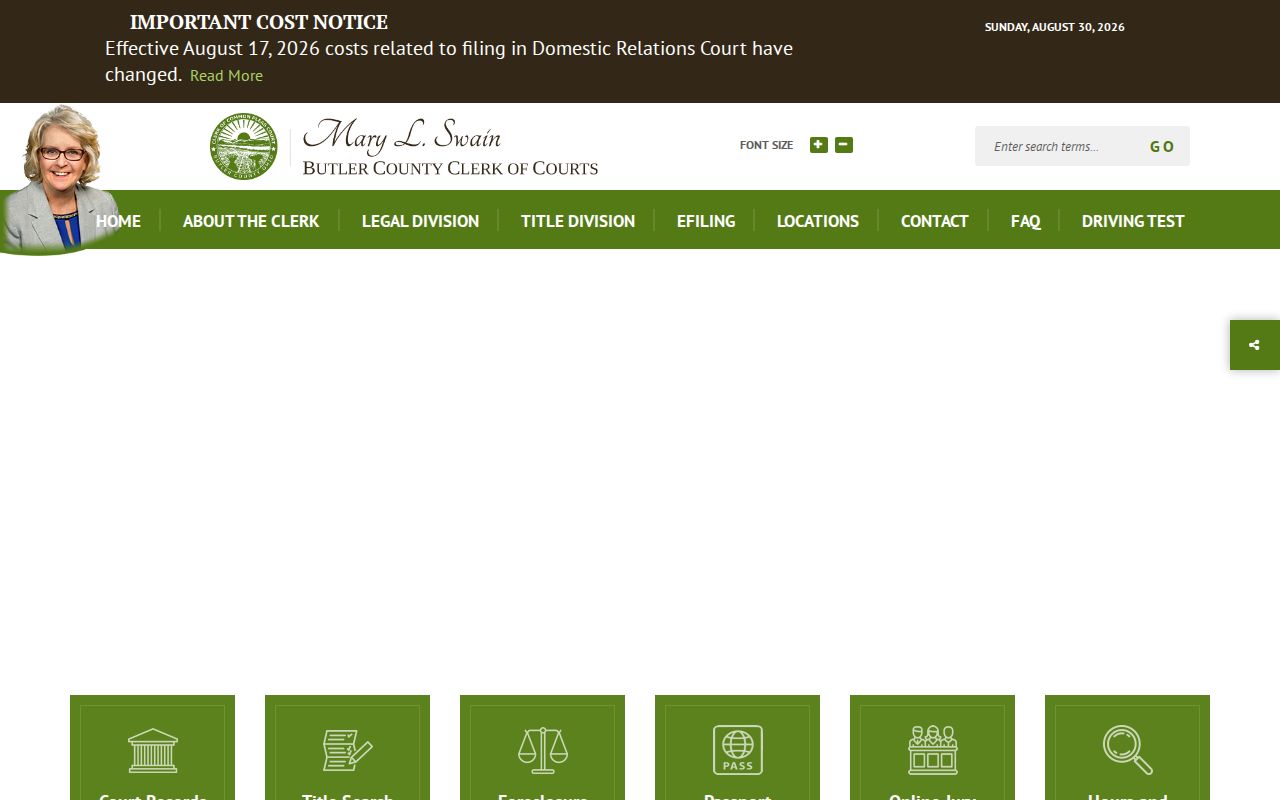The height and width of the screenshot is (800, 1280).
Task: Decrease font size with minus icon
Action: tap(844, 145)
